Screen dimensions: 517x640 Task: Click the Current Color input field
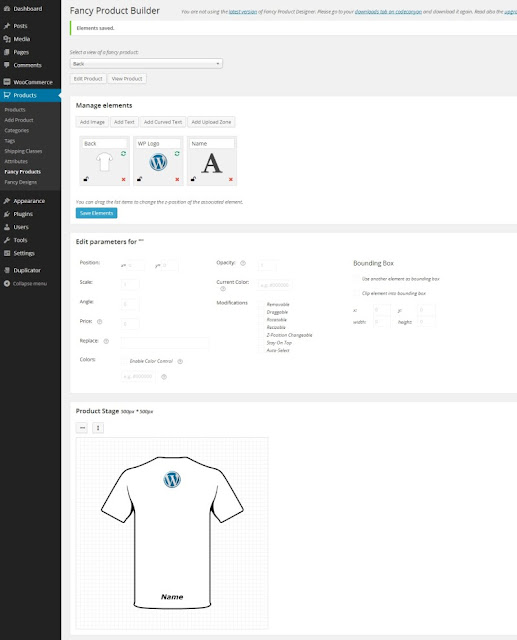(x=275, y=285)
